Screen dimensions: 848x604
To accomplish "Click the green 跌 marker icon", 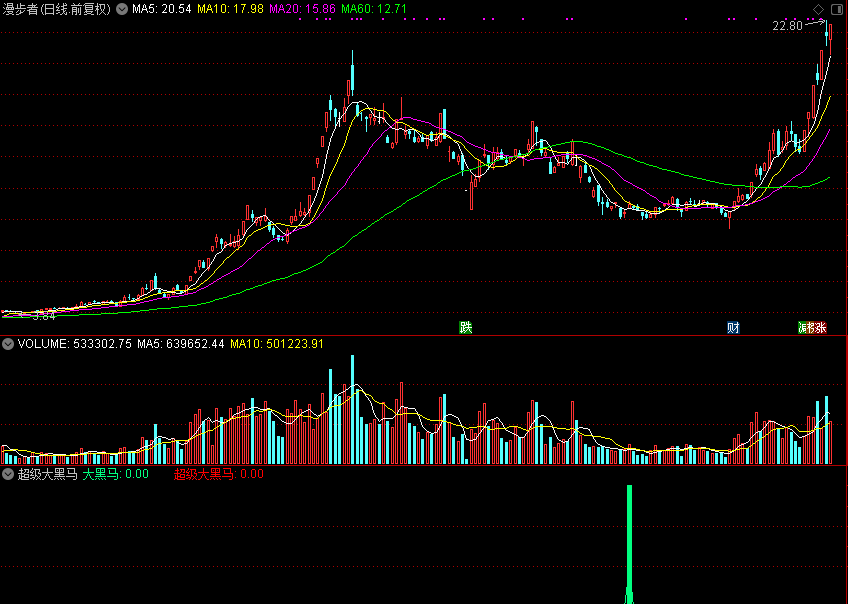I will tap(465, 328).
